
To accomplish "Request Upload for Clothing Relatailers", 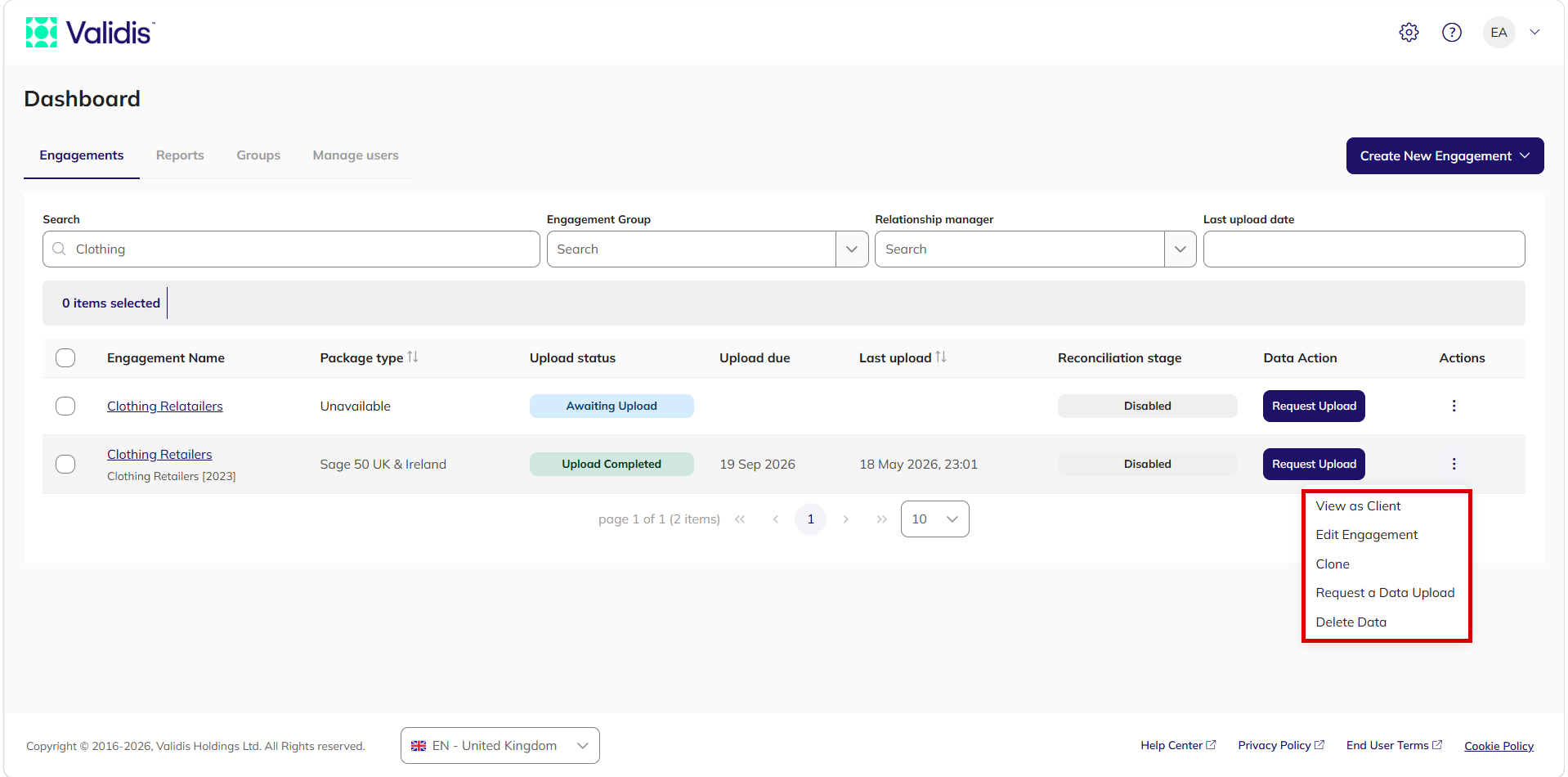I will click(x=1314, y=406).
